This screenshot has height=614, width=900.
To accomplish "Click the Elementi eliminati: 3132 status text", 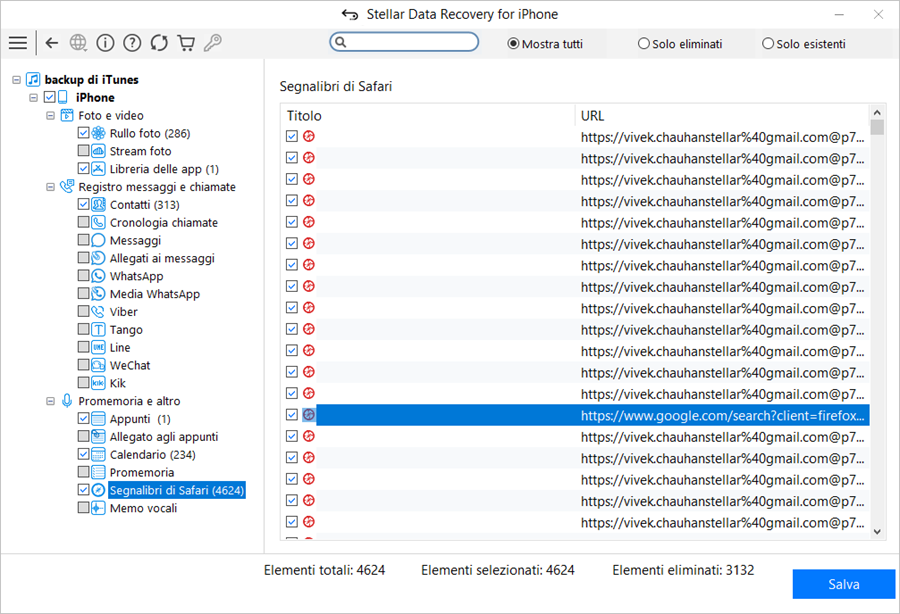I will pyautogui.click(x=683, y=570).
